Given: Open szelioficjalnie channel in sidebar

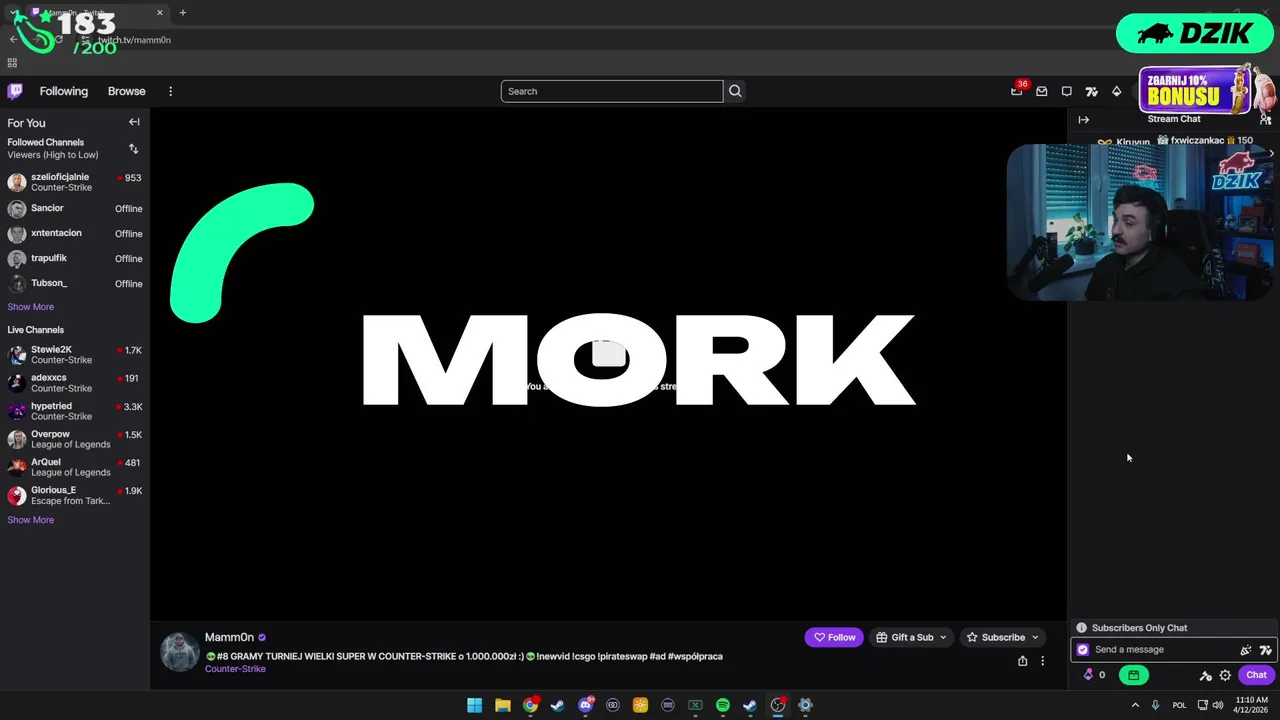Looking at the screenshot, I should pyautogui.click(x=75, y=182).
